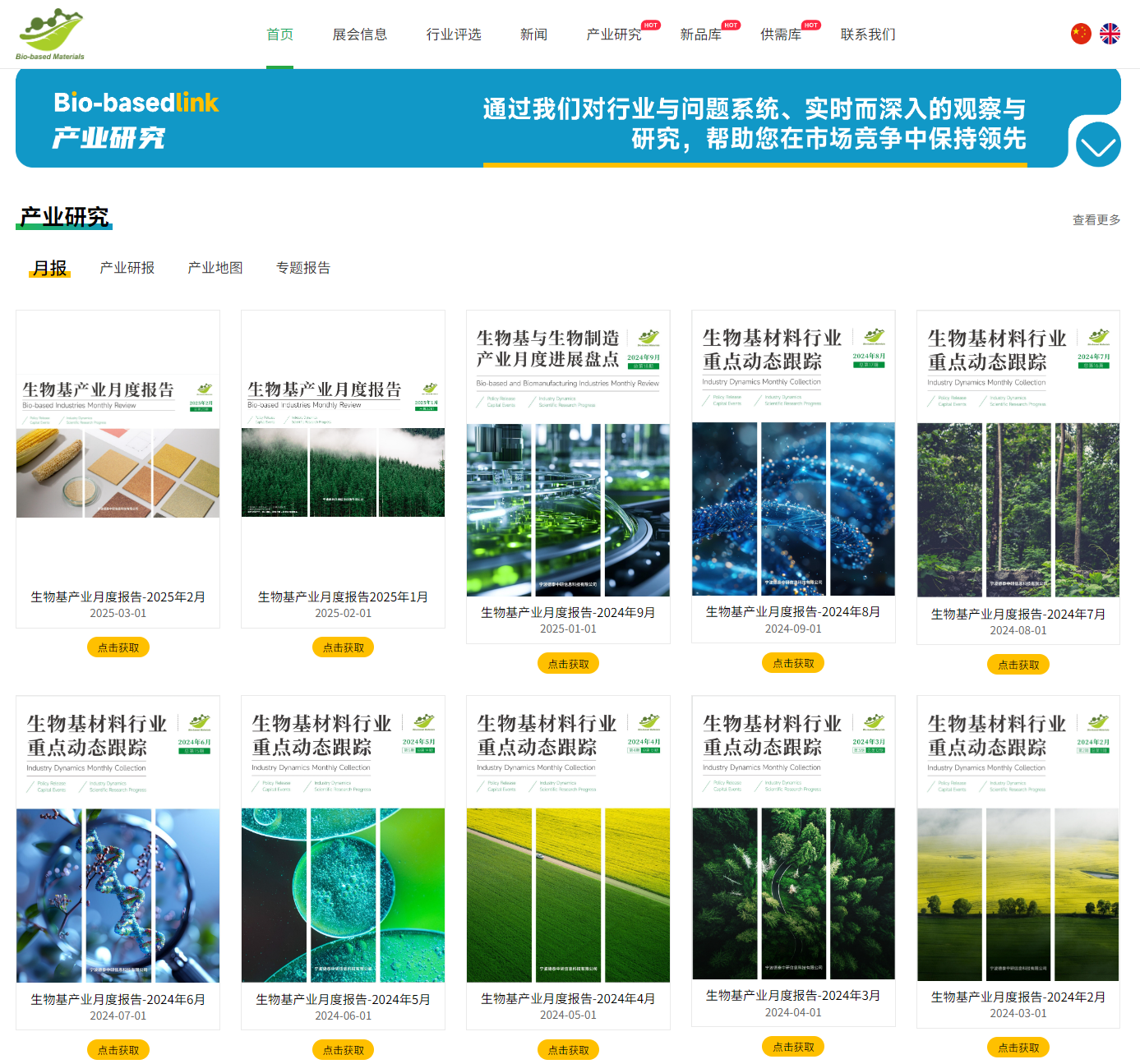Open the 展会信息 menu item
This screenshot has height=1064, width=1140.
pyautogui.click(x=359, y=35)
